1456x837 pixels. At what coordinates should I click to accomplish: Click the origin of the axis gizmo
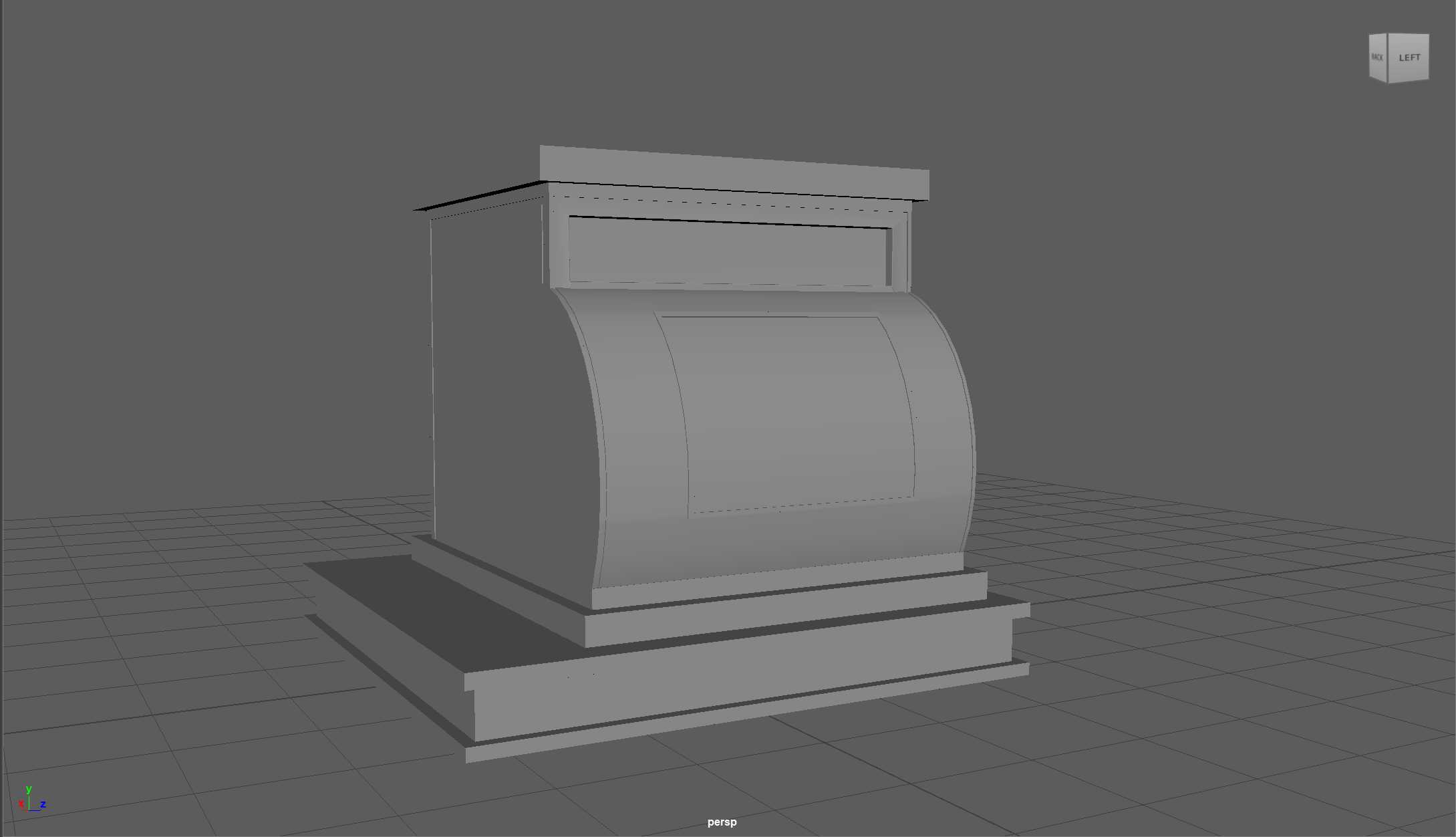coord(30,809)
